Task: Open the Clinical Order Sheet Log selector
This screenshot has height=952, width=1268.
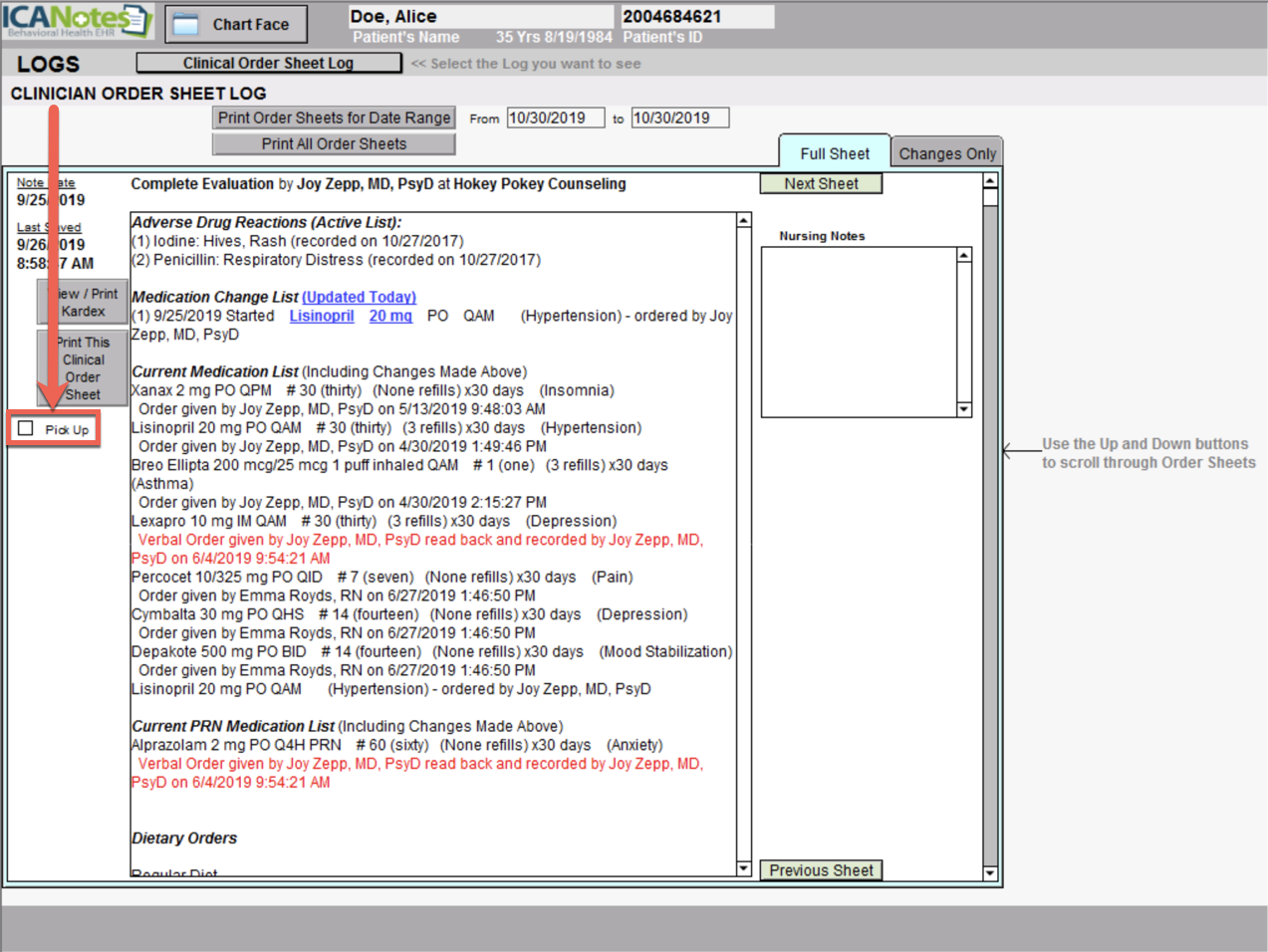Action: 268,63
